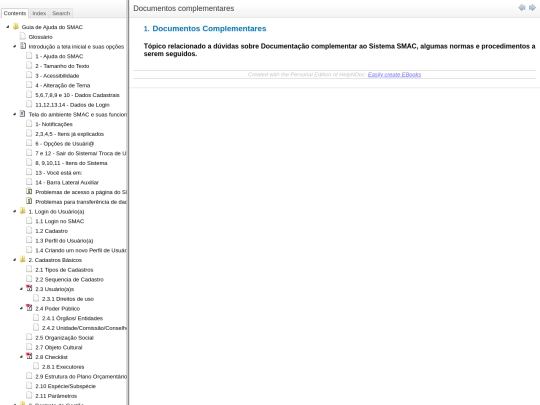
Task: Collapse the '2. Cadastros Básicos' node
Action: (x=14, y=260)
